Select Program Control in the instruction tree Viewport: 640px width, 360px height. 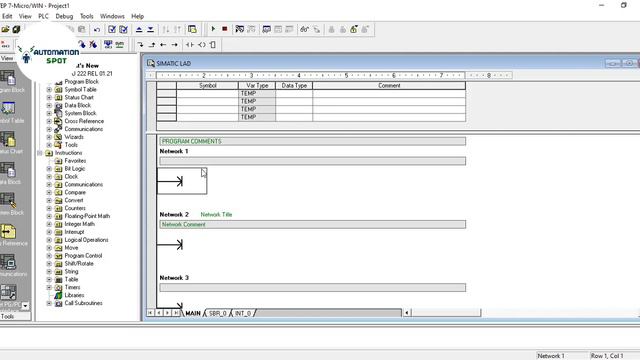coord(83,256)
